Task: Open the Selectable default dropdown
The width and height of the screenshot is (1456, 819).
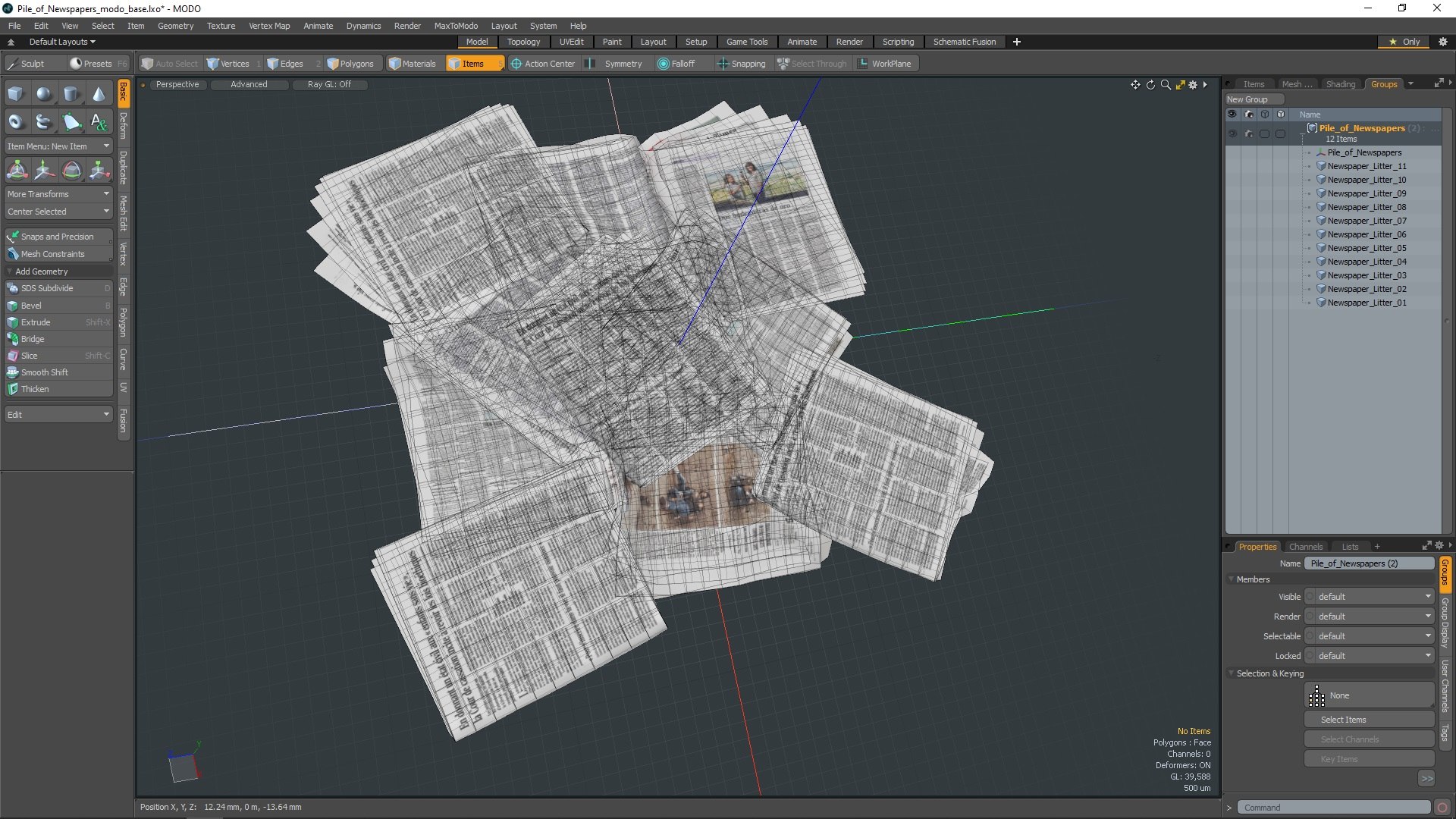Action: tap(1370, 636)
